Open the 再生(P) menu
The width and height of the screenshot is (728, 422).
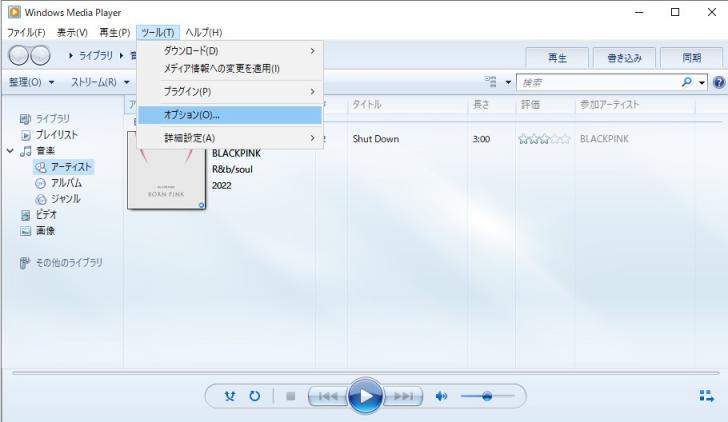pos(115,32)
